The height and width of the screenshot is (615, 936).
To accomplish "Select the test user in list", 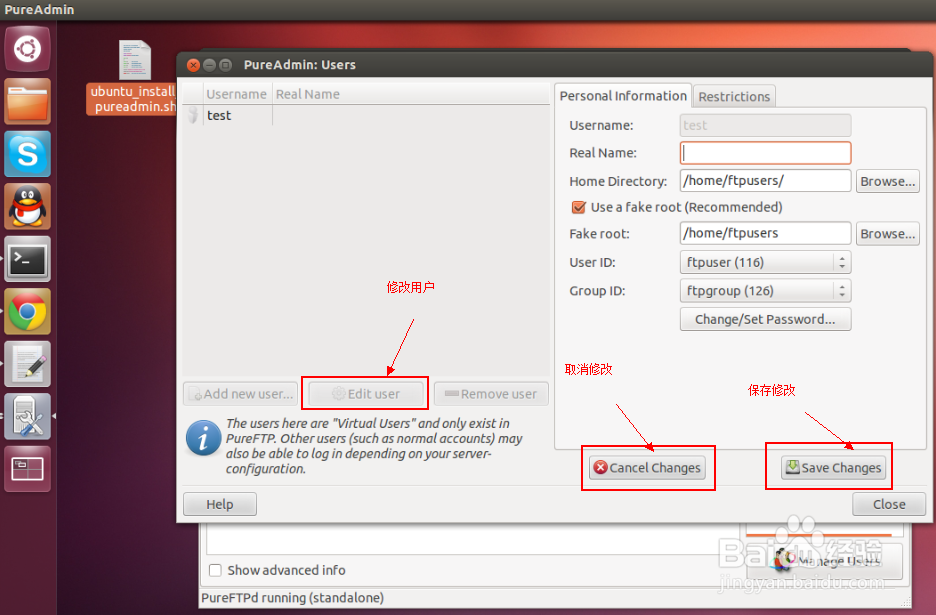I will [x=219, y=115].
